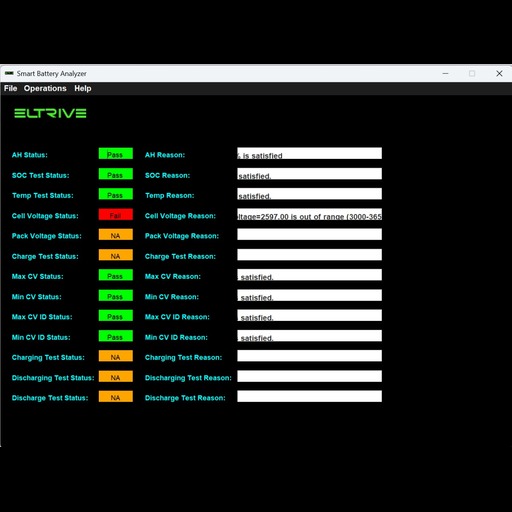This screenshot has width=512, height=512.
Task: Minimize the Smart Battery Analyzer window
Action: (445, 73)
